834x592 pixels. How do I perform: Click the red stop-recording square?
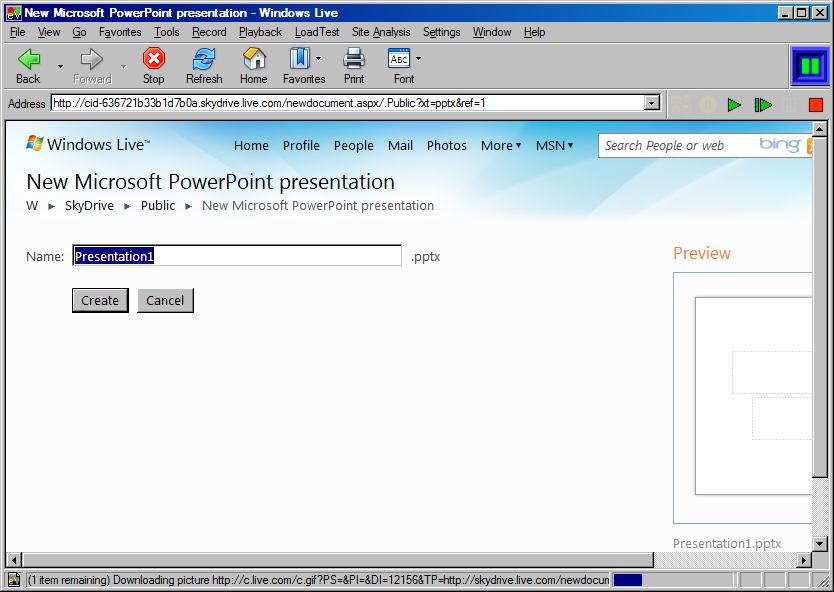815,105
